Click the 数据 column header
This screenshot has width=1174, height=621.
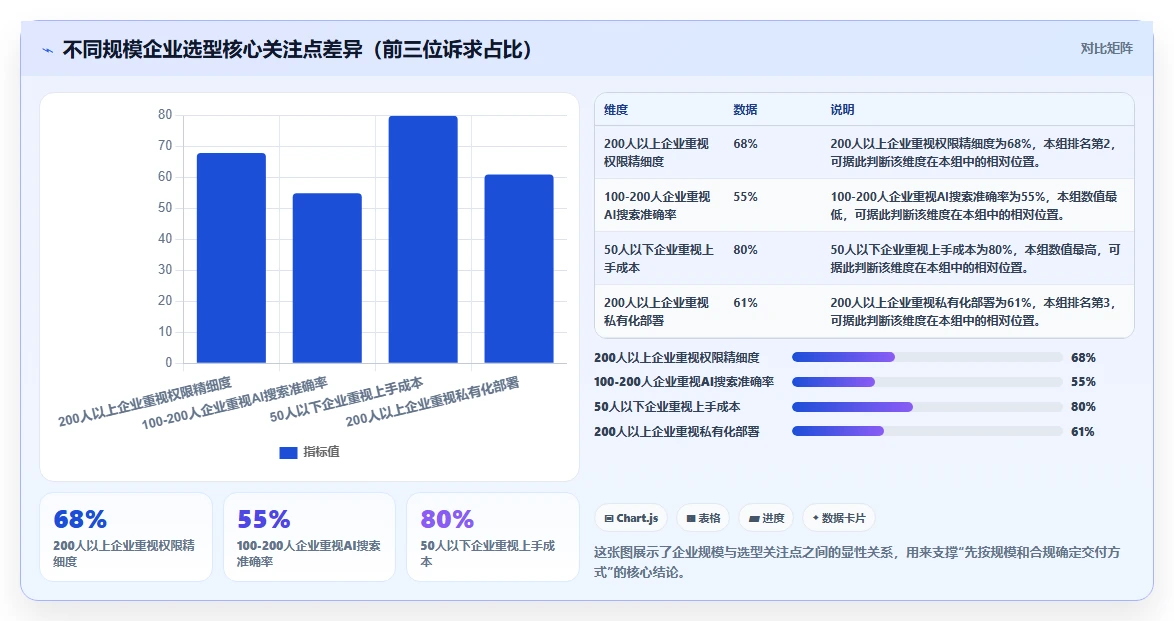pos(745,109)
